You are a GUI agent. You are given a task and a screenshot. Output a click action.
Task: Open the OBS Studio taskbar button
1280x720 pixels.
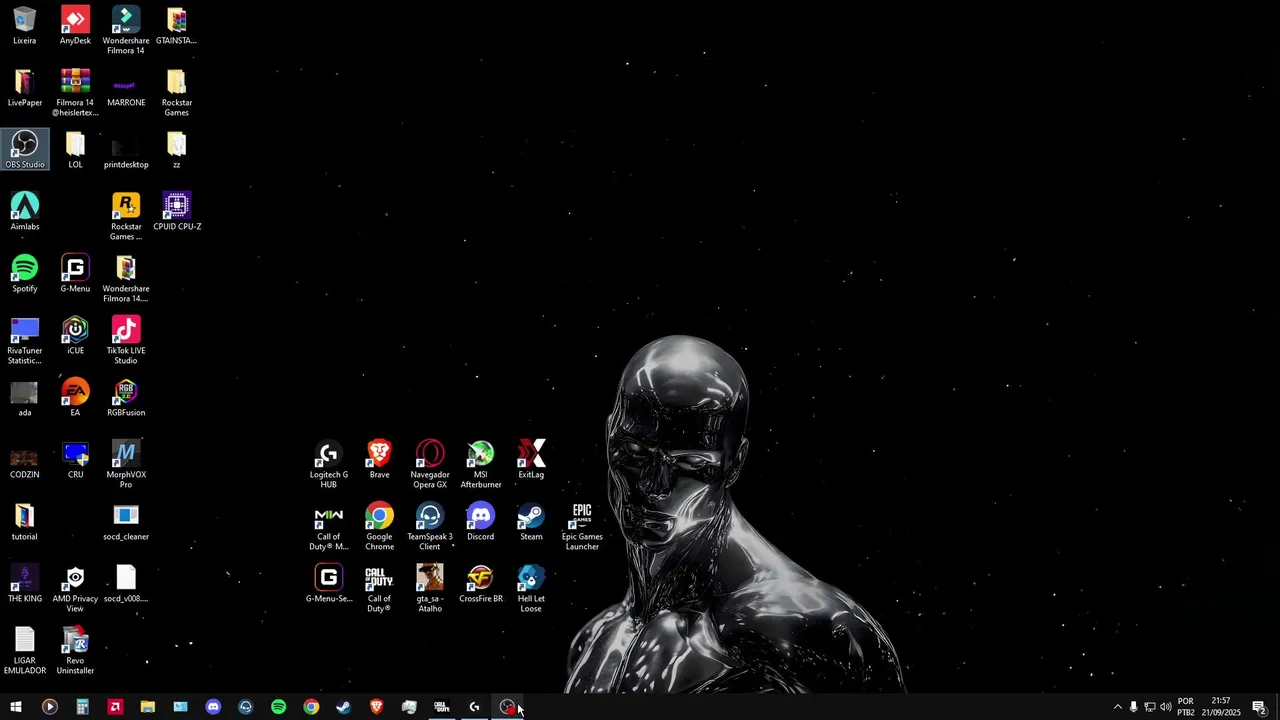[507, 707]
